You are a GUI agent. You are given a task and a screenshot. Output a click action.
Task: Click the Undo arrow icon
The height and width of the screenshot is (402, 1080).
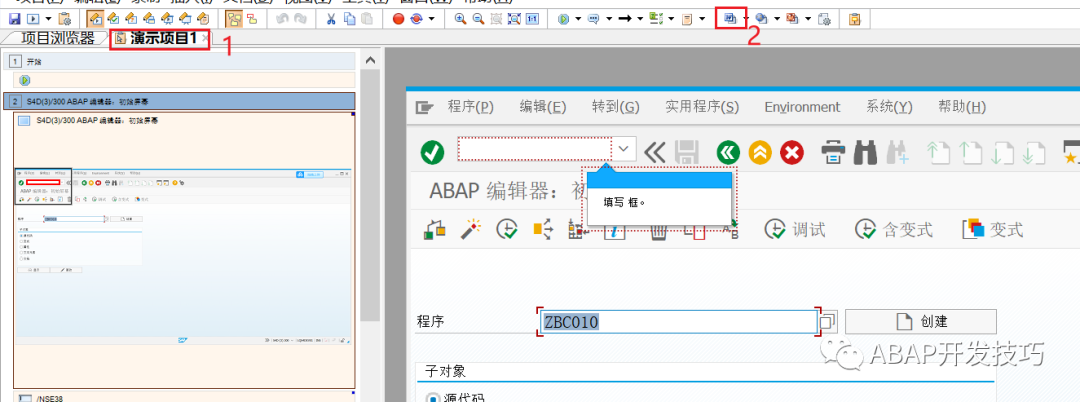coord(283,19)
